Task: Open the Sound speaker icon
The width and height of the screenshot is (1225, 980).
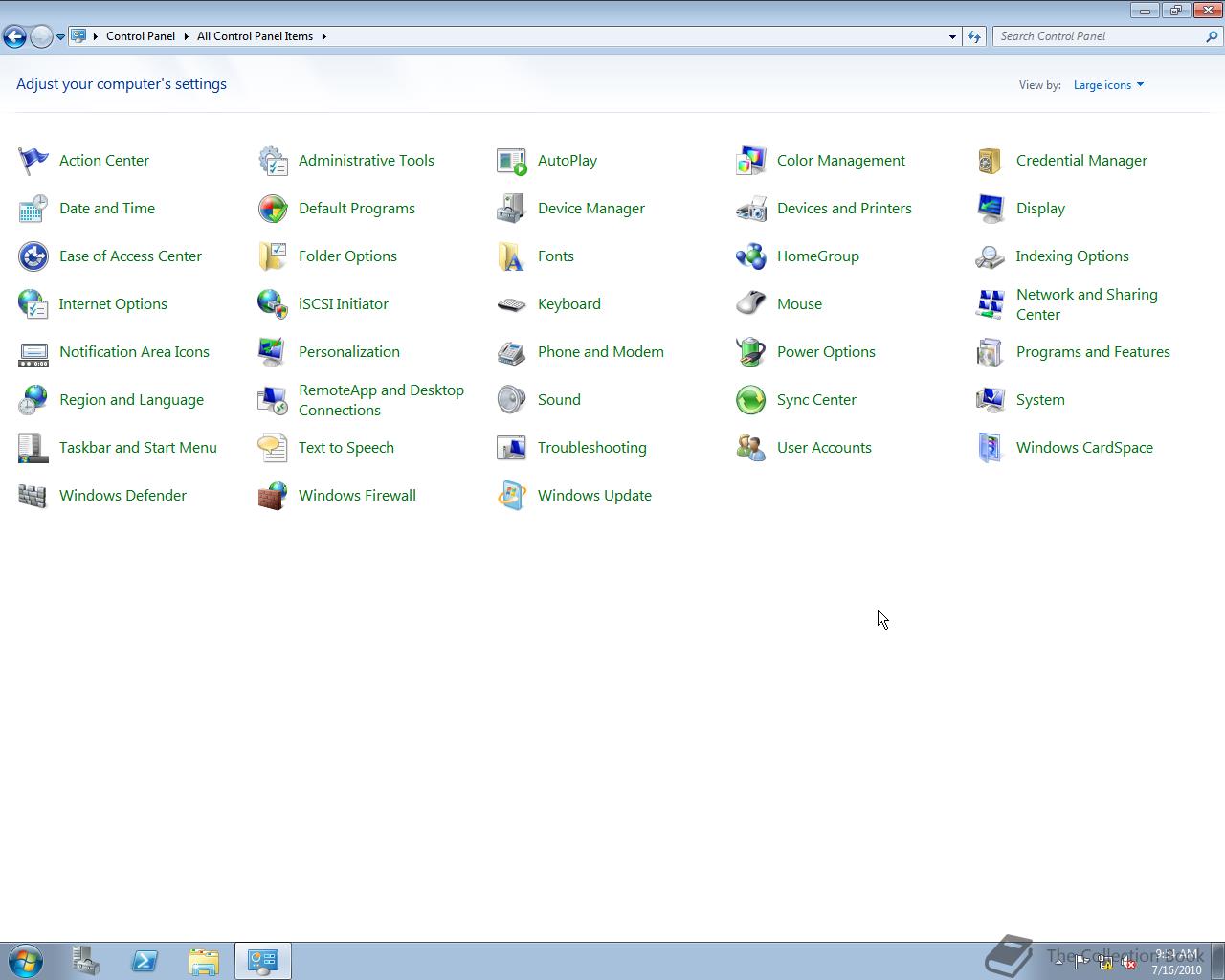Action: [512, 400]
